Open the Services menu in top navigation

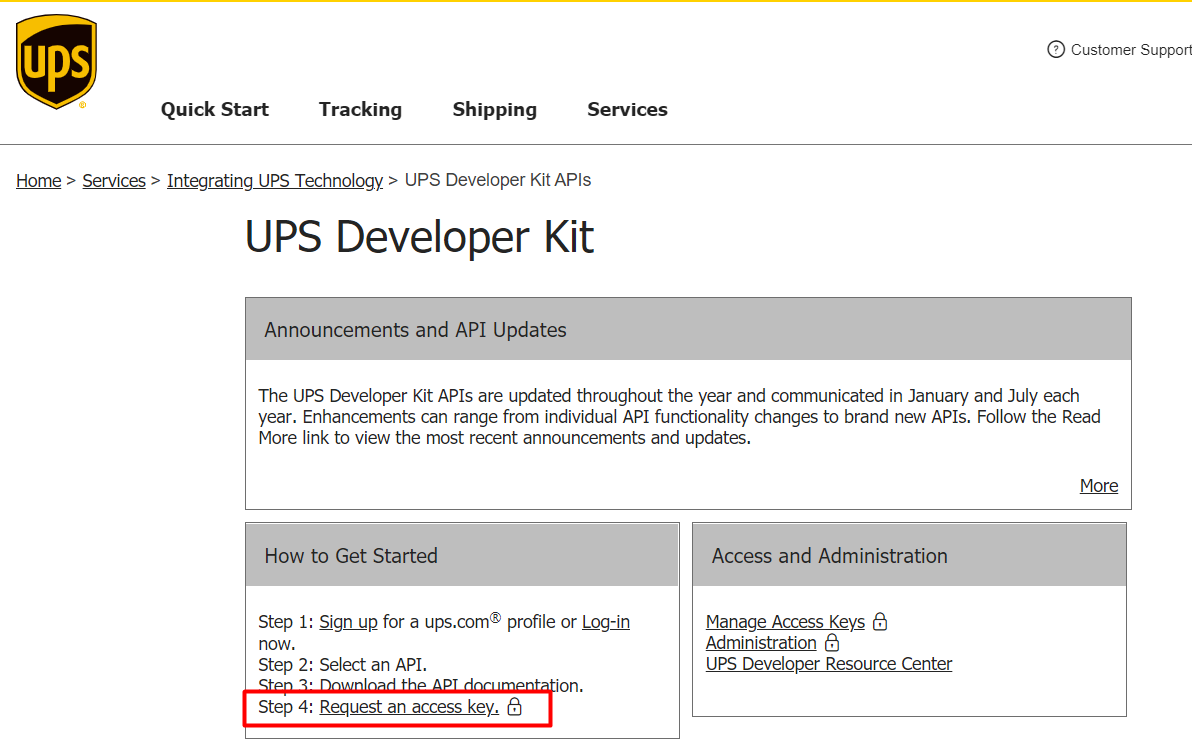627,110
